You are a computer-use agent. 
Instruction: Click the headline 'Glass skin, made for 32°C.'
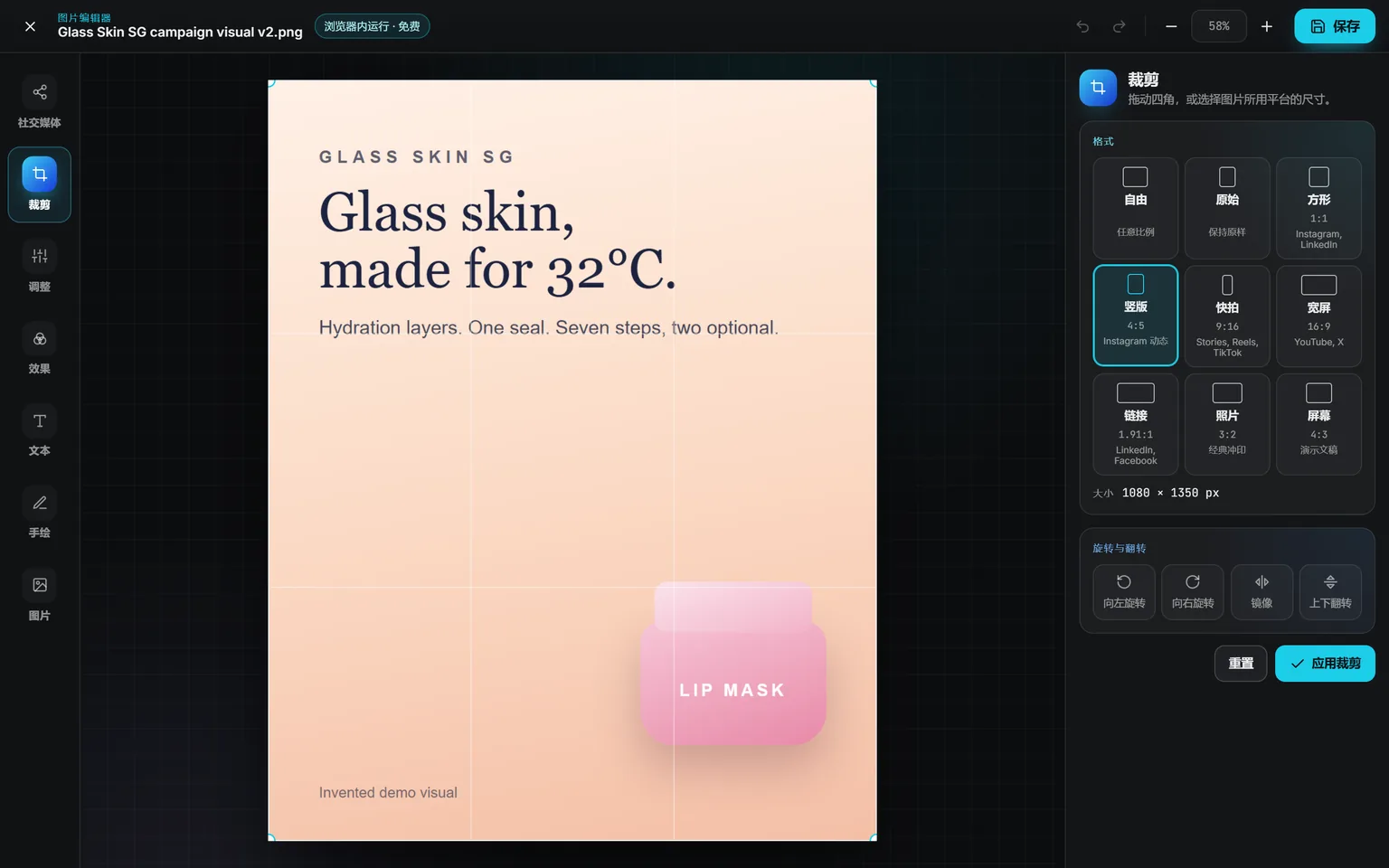click(497, 241)
